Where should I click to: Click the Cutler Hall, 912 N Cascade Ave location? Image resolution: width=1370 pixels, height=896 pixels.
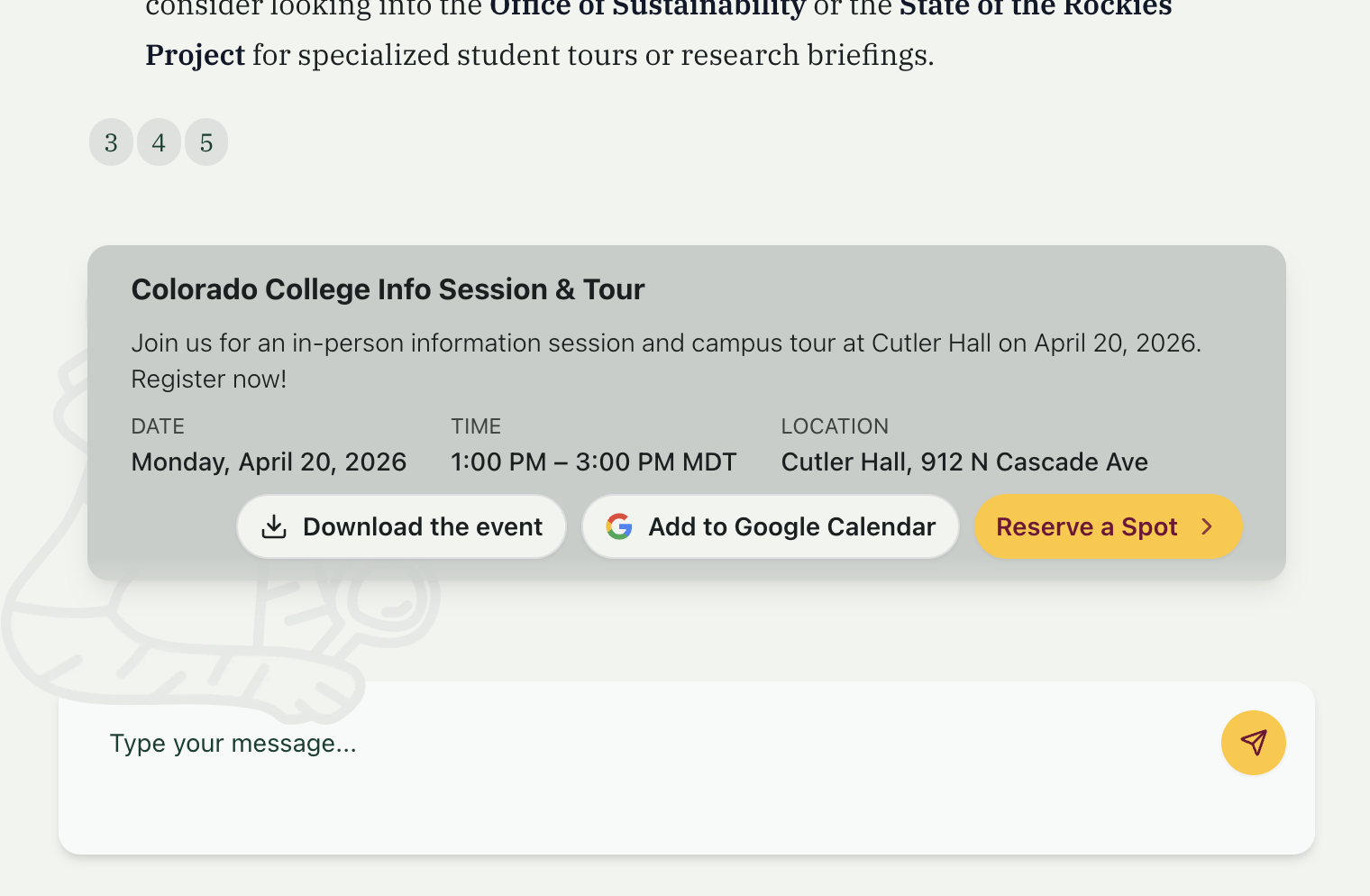pos(964,462)
